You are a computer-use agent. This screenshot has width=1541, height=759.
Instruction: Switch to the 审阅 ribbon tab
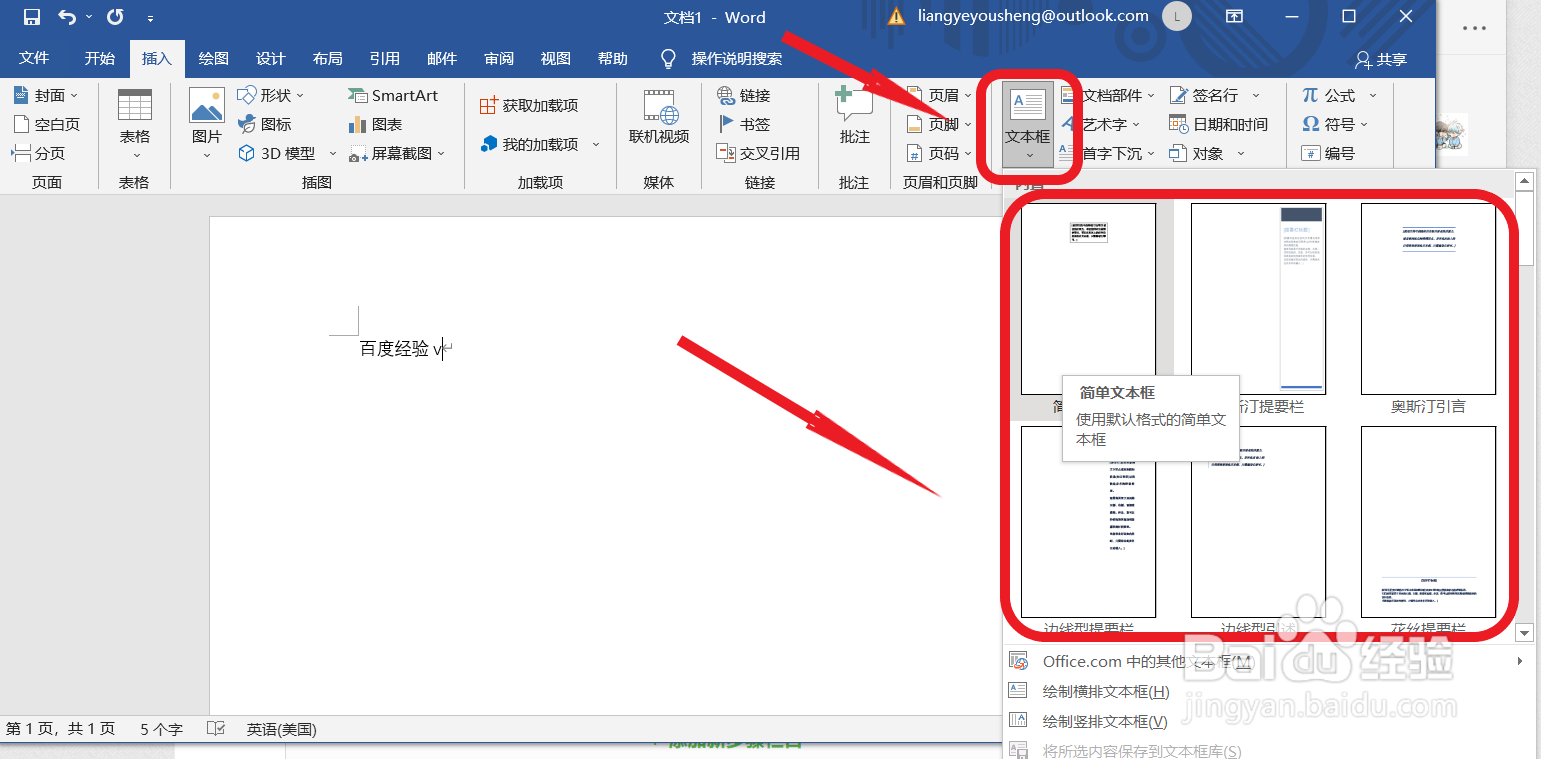coord(498,58)
